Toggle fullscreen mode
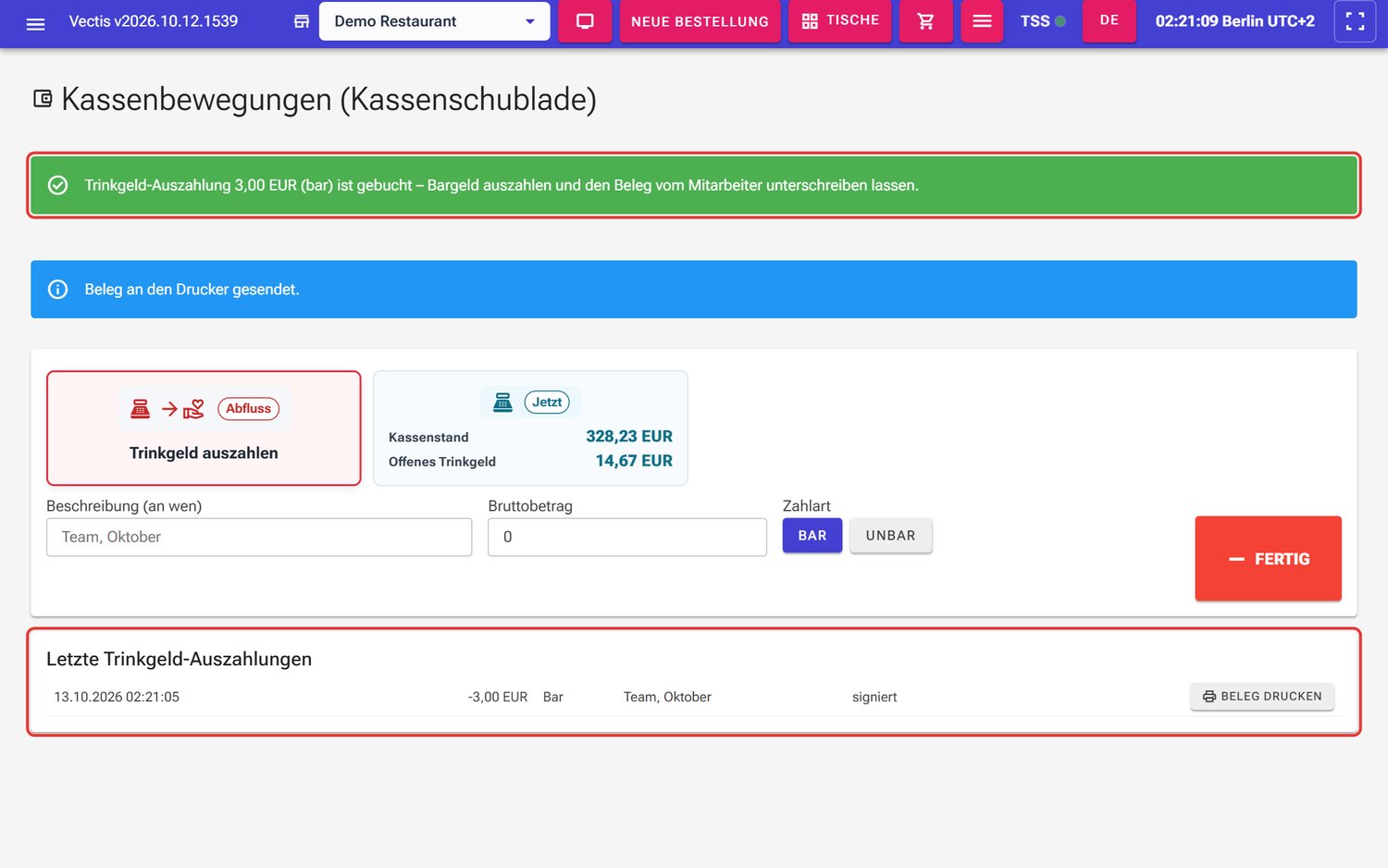 (1355, 21)
